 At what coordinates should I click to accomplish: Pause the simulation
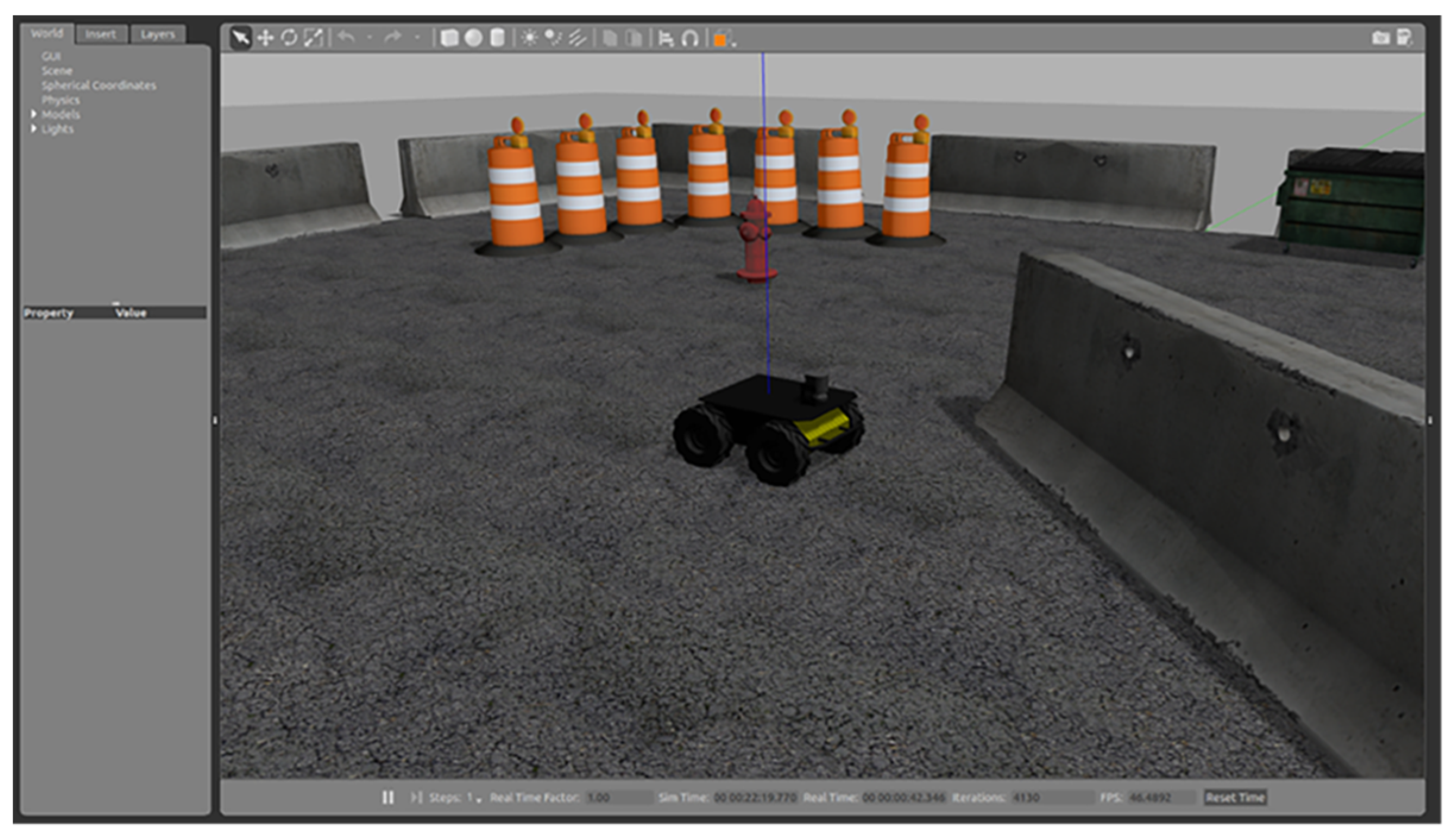click(388, 797)
